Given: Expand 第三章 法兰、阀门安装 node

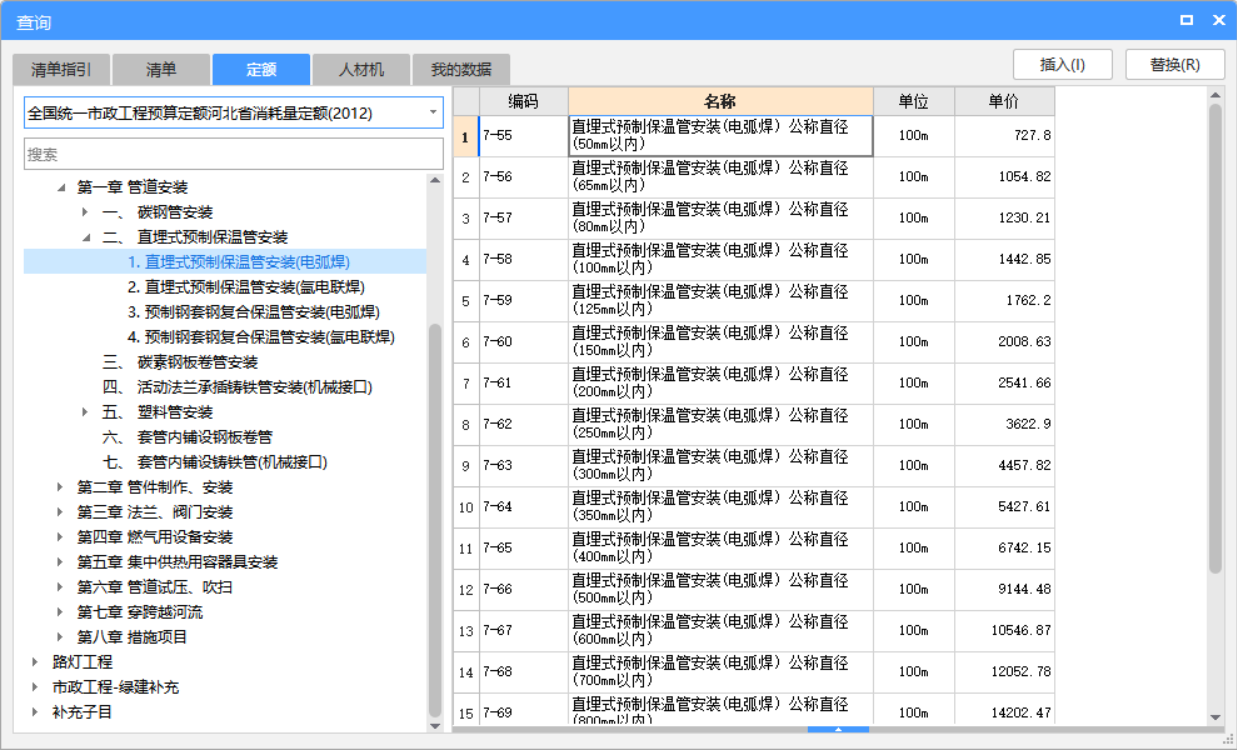Looking at the screenshot, I should pyautogui.click(x=60, y=512).
